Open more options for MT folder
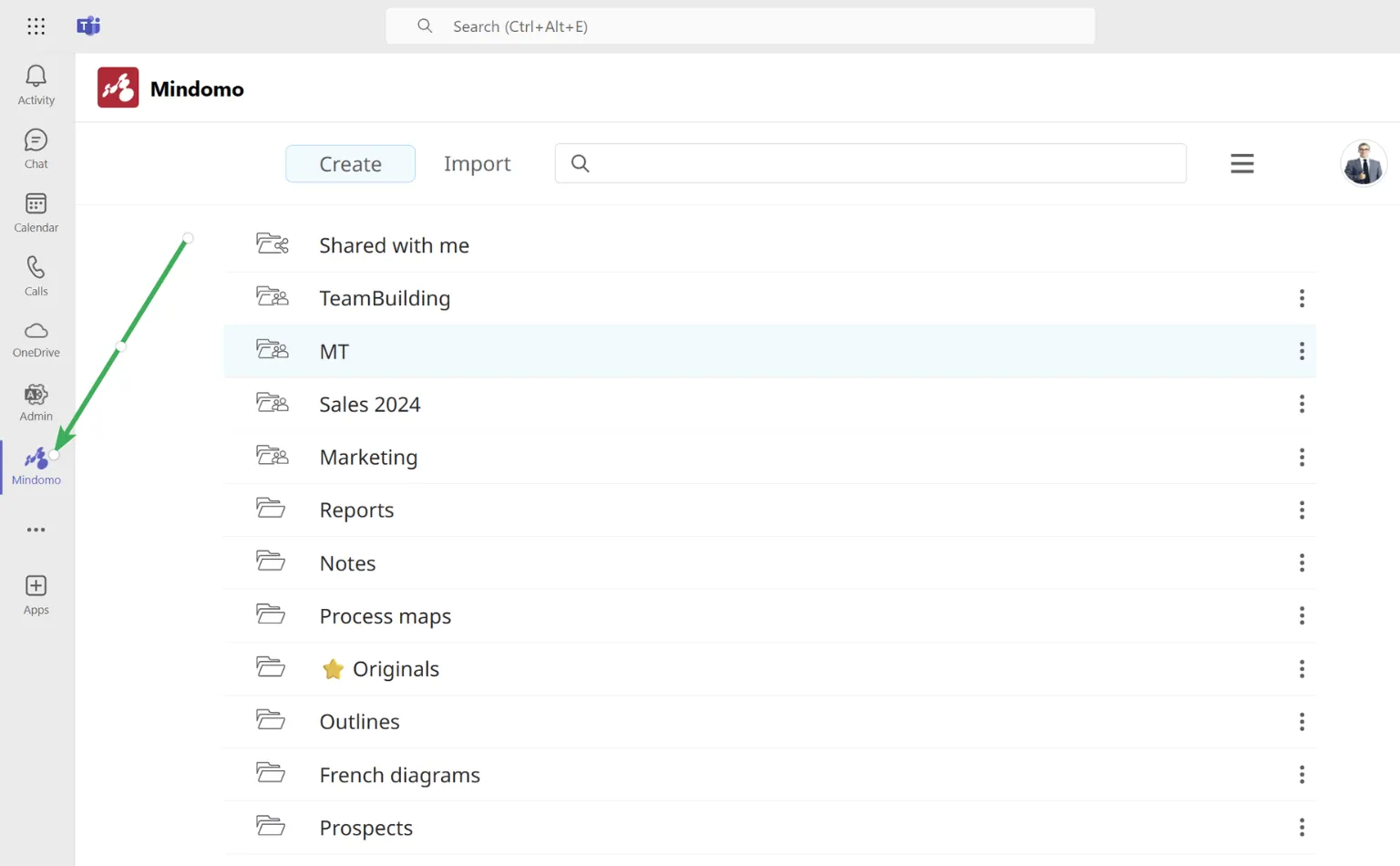This screenshot has width=1400, height=866. [1302, 351]
